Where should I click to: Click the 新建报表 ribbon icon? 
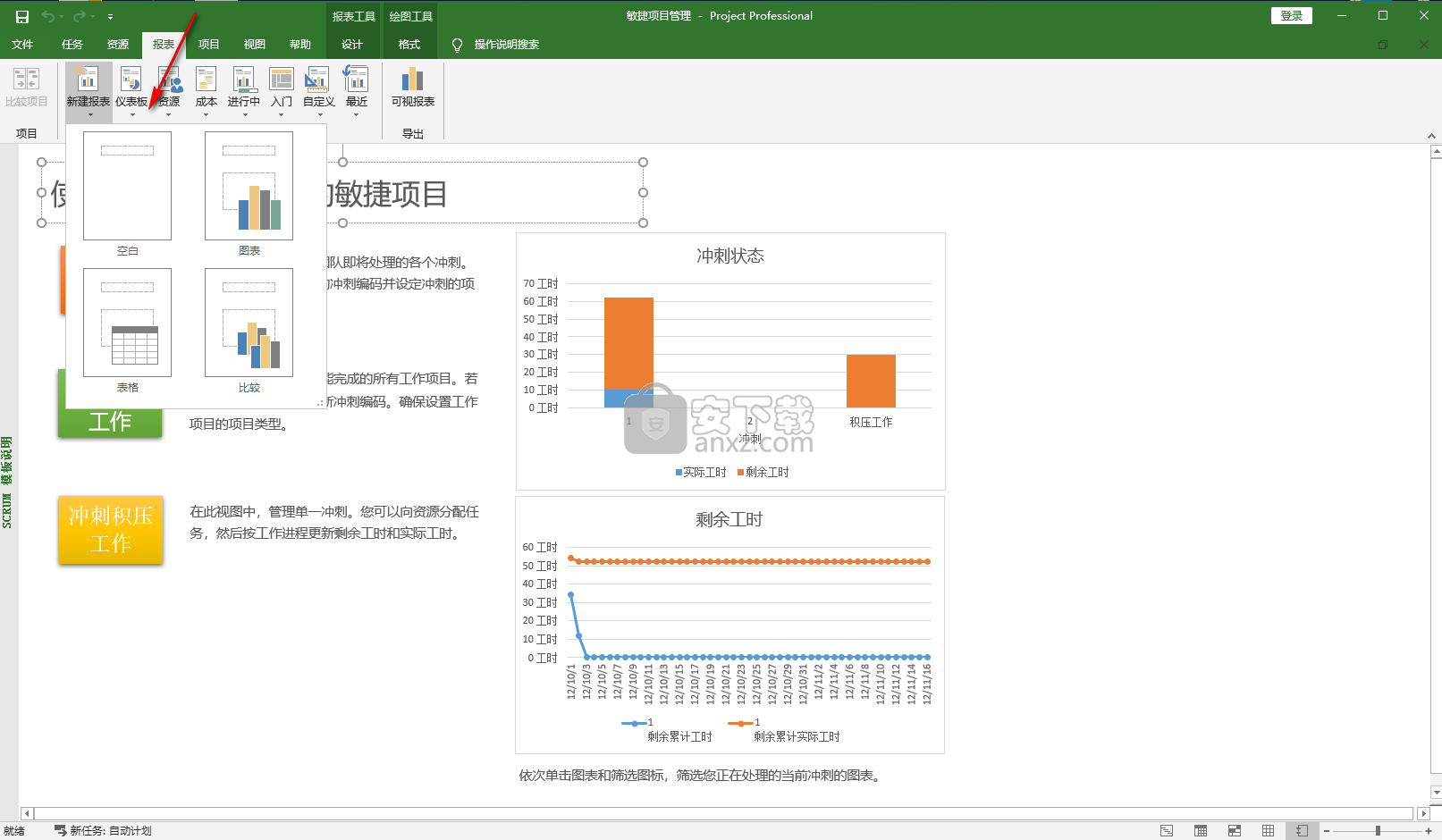pos(89,80)
